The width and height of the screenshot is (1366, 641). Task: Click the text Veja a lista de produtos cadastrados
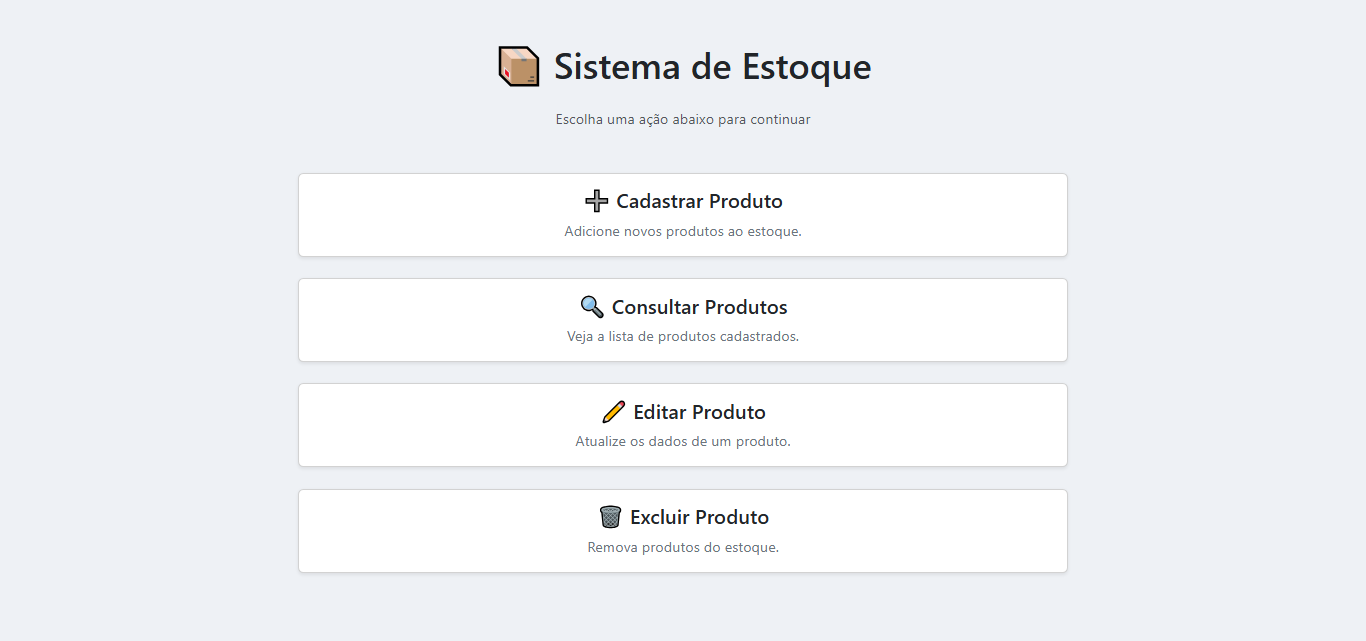683,336
